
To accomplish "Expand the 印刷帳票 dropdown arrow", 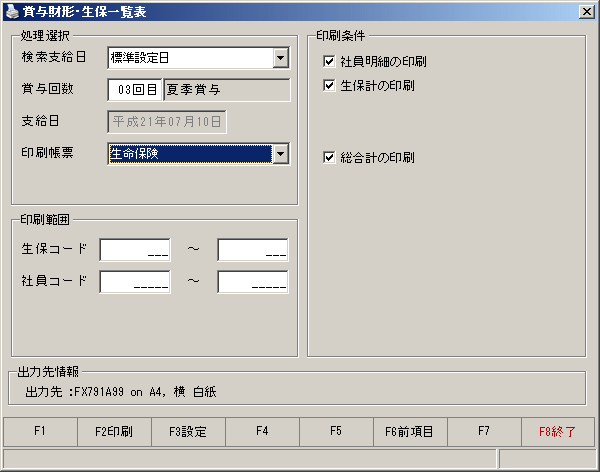I will click(281, 154).
